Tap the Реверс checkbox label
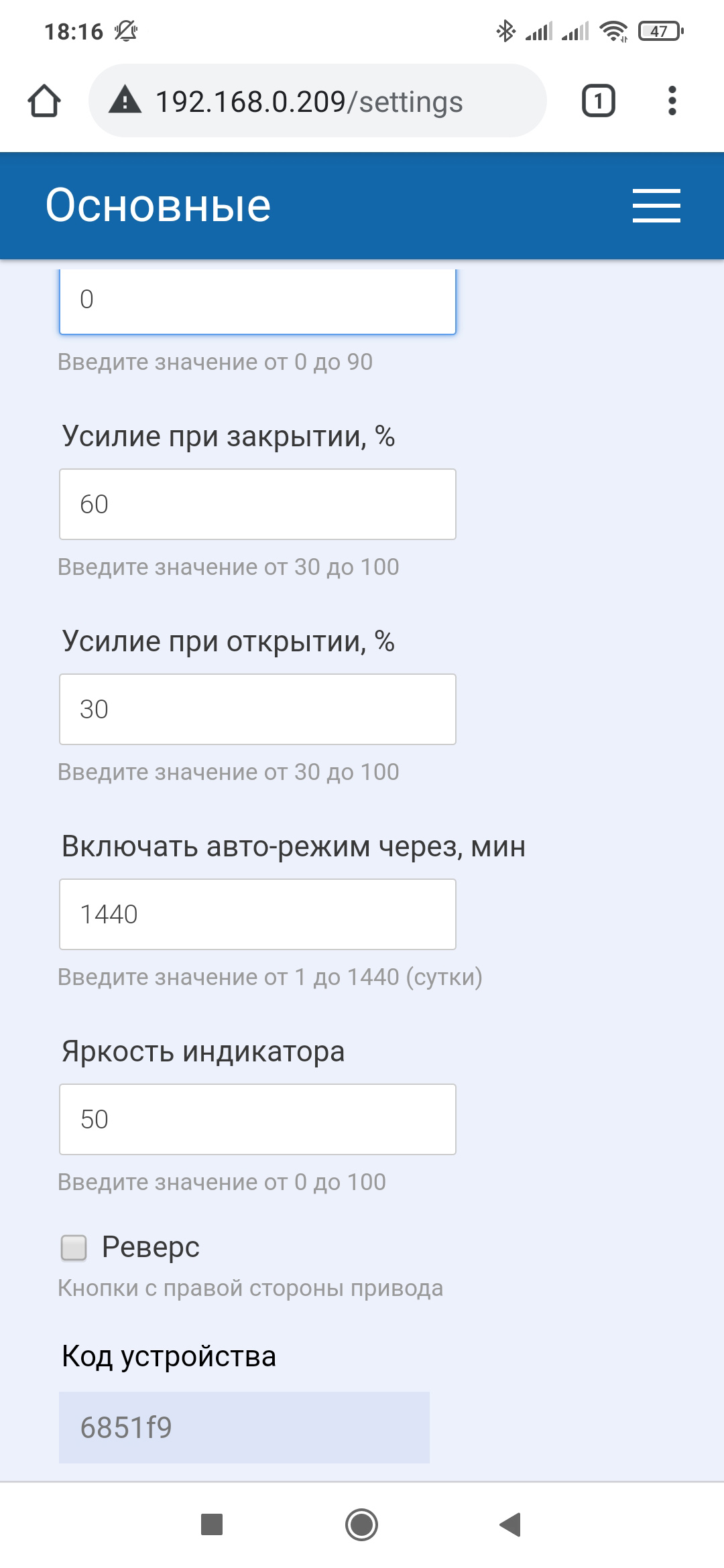The image size is (724, 1568). pos(151,1247)
